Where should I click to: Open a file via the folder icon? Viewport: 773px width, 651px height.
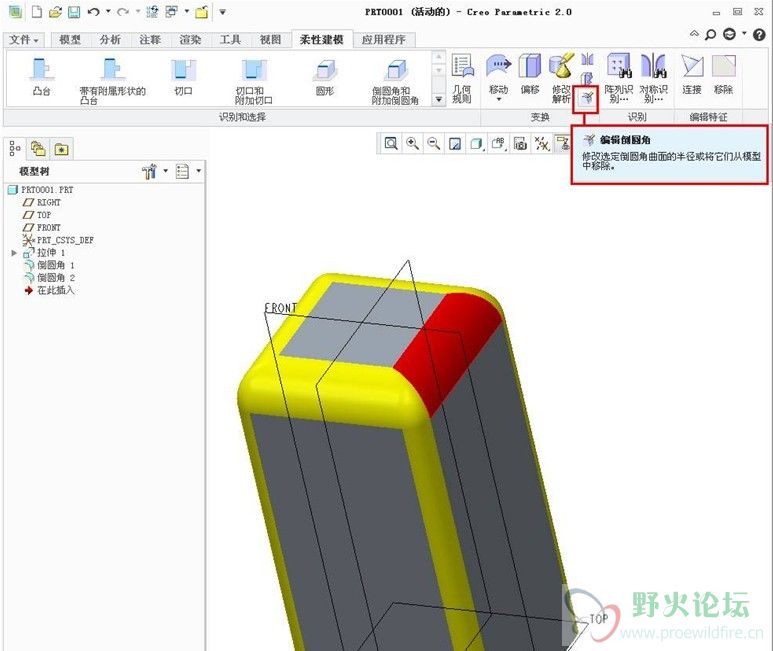point(55,12)
